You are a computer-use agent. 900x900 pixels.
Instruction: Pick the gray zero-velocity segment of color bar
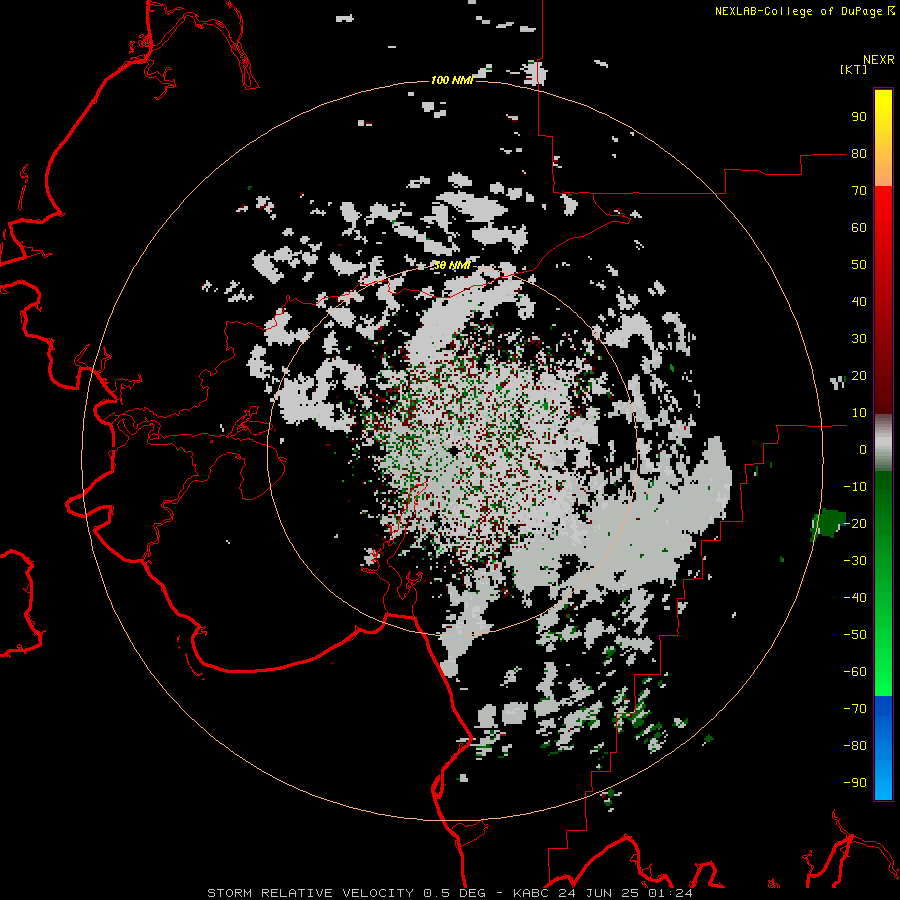coord(883,442)
